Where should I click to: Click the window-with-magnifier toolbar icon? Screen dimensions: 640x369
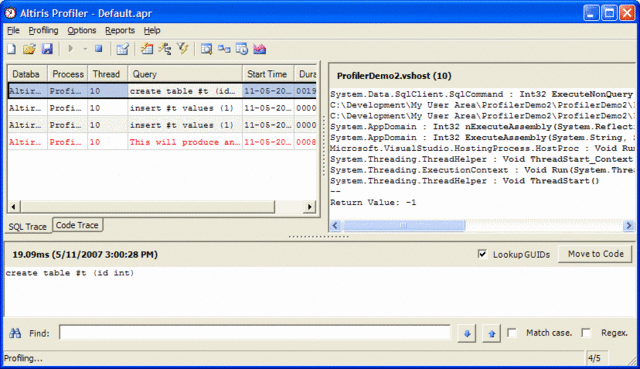pyautogui.click(x=207, y=49)
